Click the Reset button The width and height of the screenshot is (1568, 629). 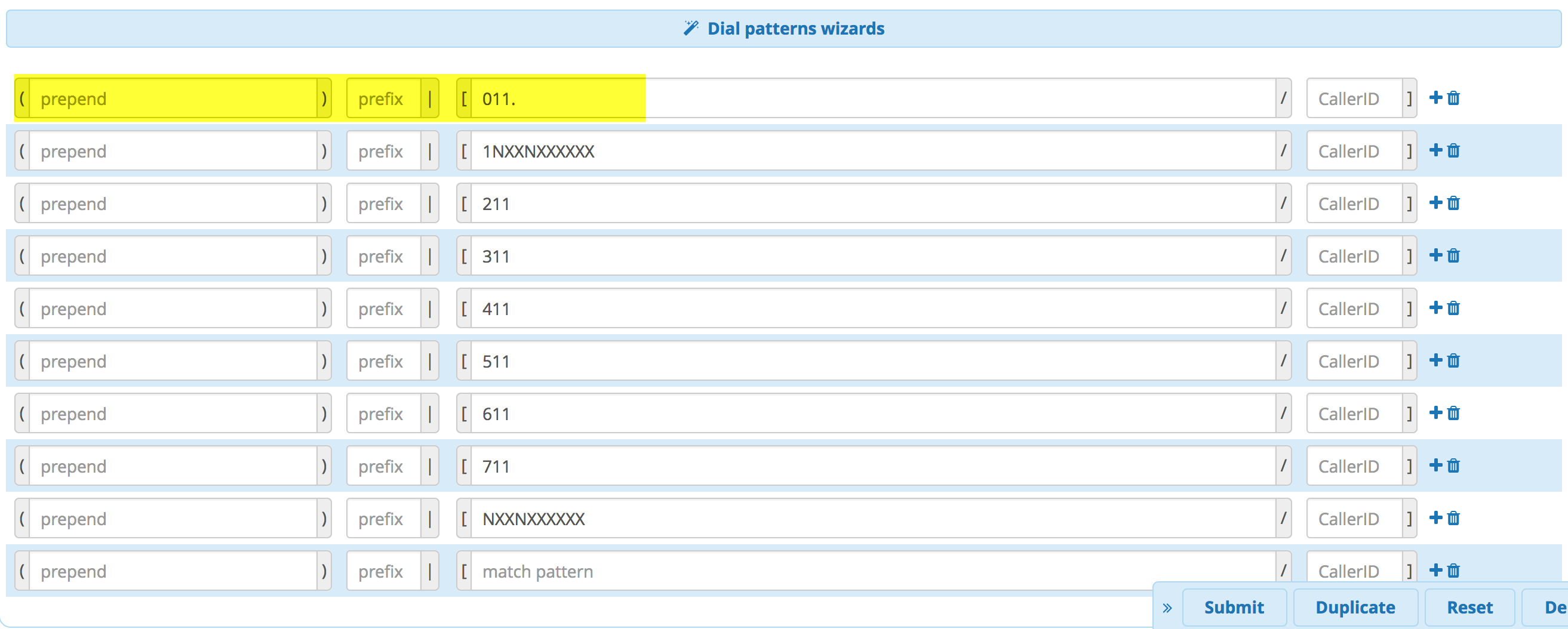(x=1469, y=607)
